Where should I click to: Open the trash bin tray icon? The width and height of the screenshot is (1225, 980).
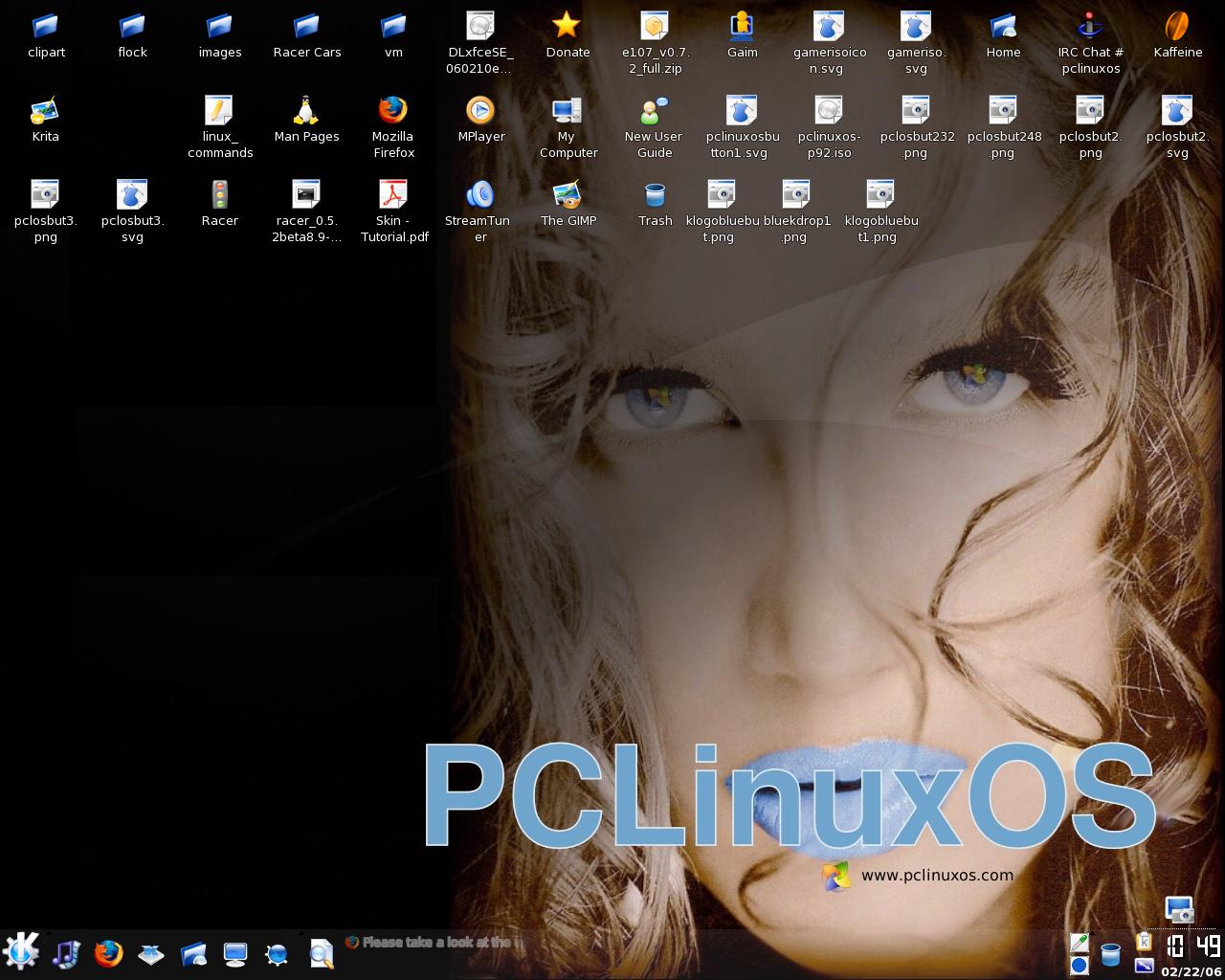1110,954
